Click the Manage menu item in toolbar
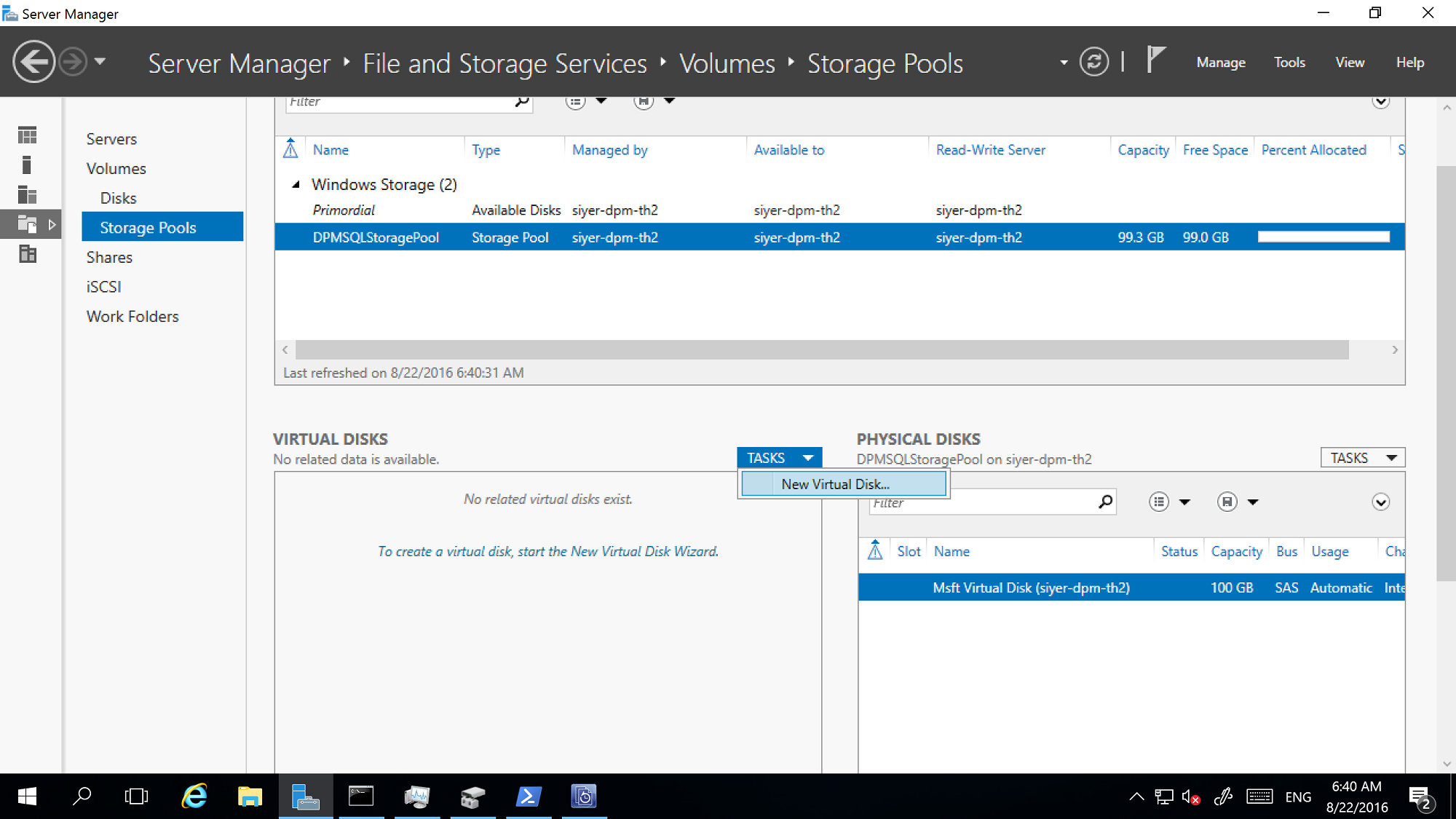 coord(1222,62)
